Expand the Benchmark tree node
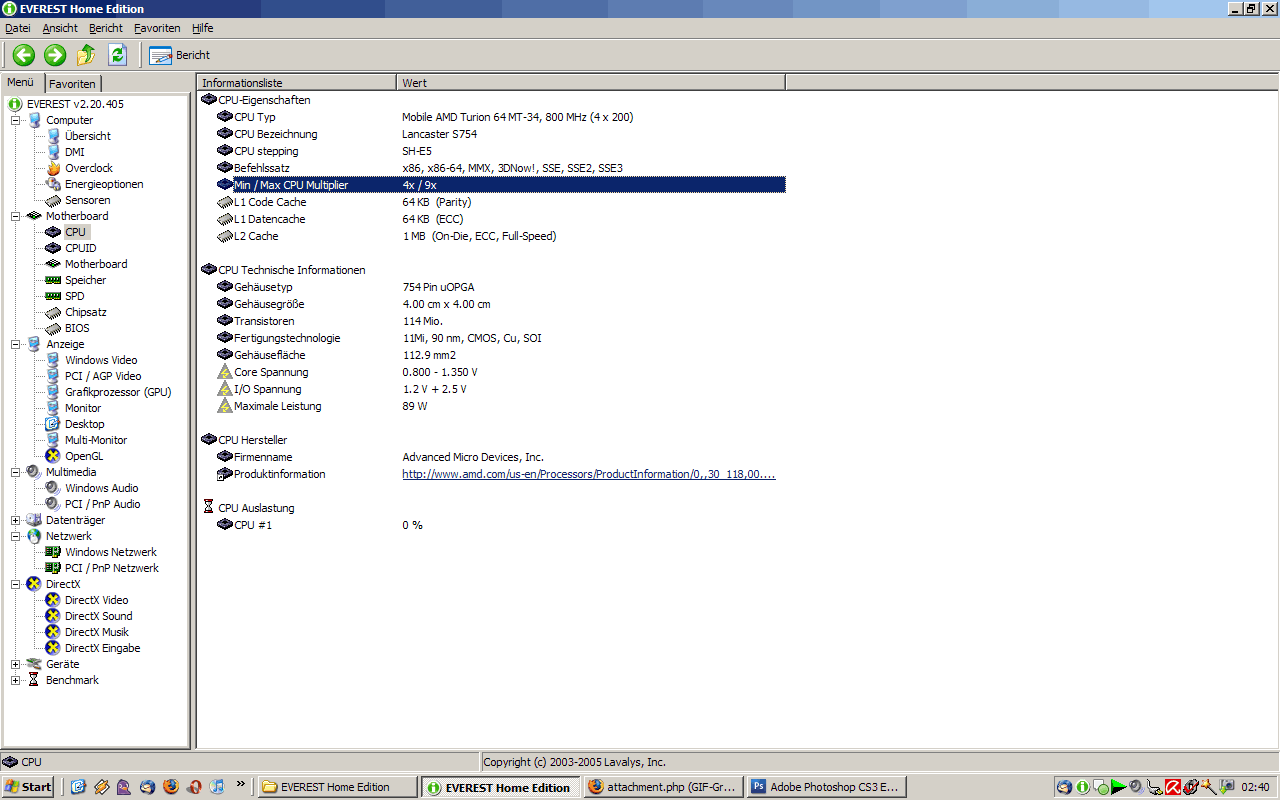 pyautogui.click(x=16, y=680)
